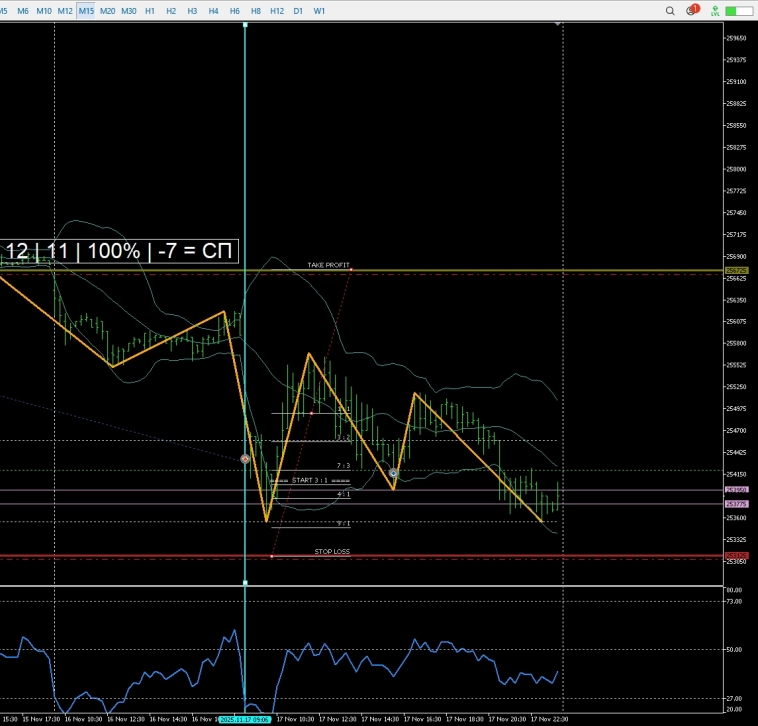Select the H4 timeframe button
Viewport: 758px width, 726px height.
(213, 10)
